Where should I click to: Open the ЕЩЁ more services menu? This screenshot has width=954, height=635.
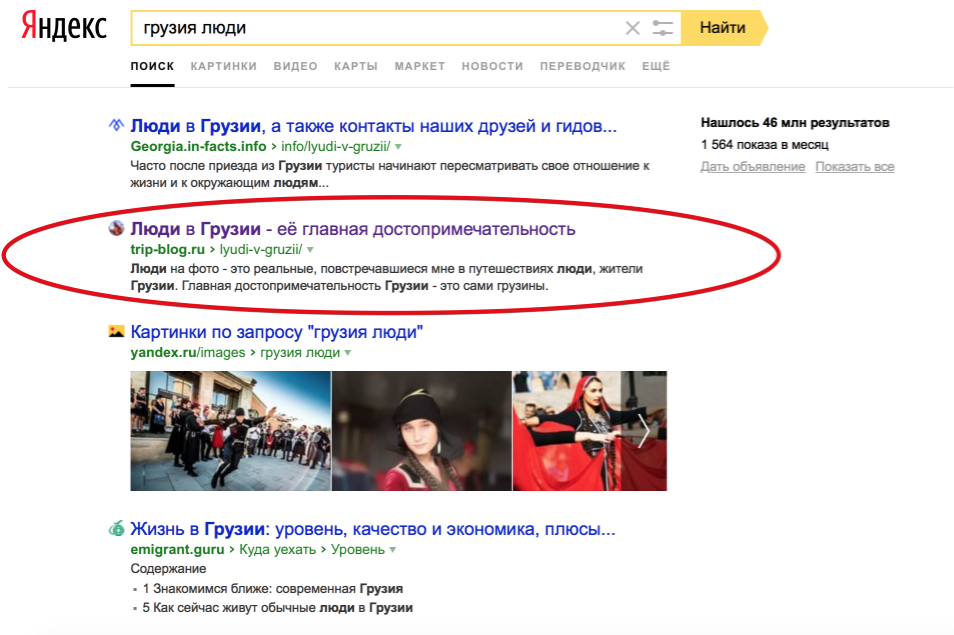click(x=656, y=66)
